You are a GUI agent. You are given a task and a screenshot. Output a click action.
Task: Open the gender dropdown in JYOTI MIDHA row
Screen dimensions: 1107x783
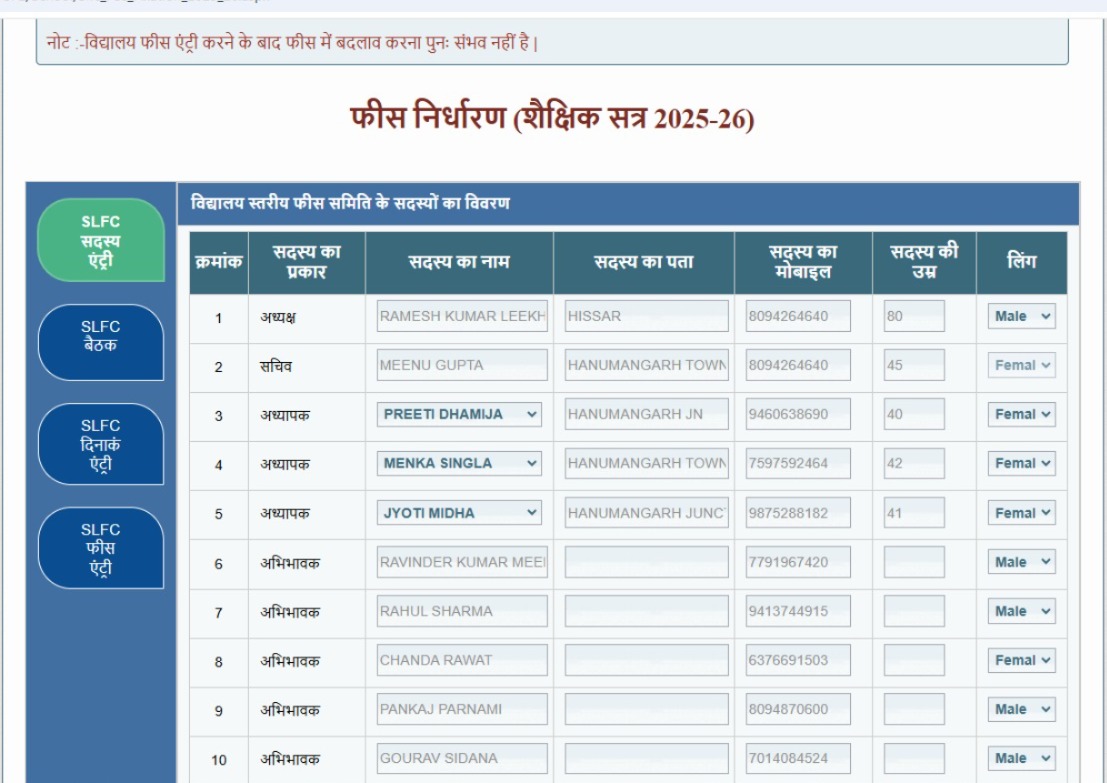(x=1022, y=513)
